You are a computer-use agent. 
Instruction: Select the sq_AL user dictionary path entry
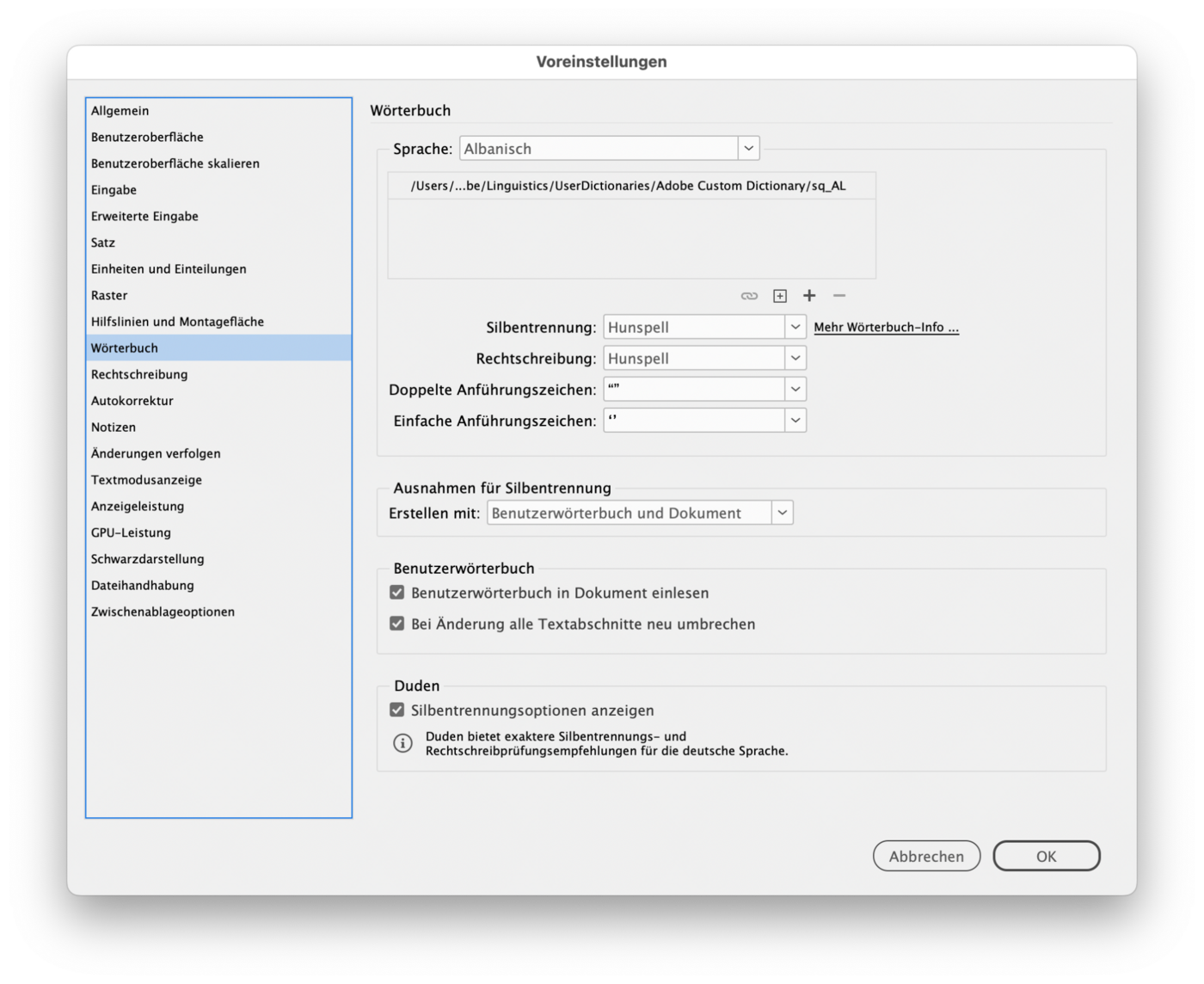tap(632, 186)
